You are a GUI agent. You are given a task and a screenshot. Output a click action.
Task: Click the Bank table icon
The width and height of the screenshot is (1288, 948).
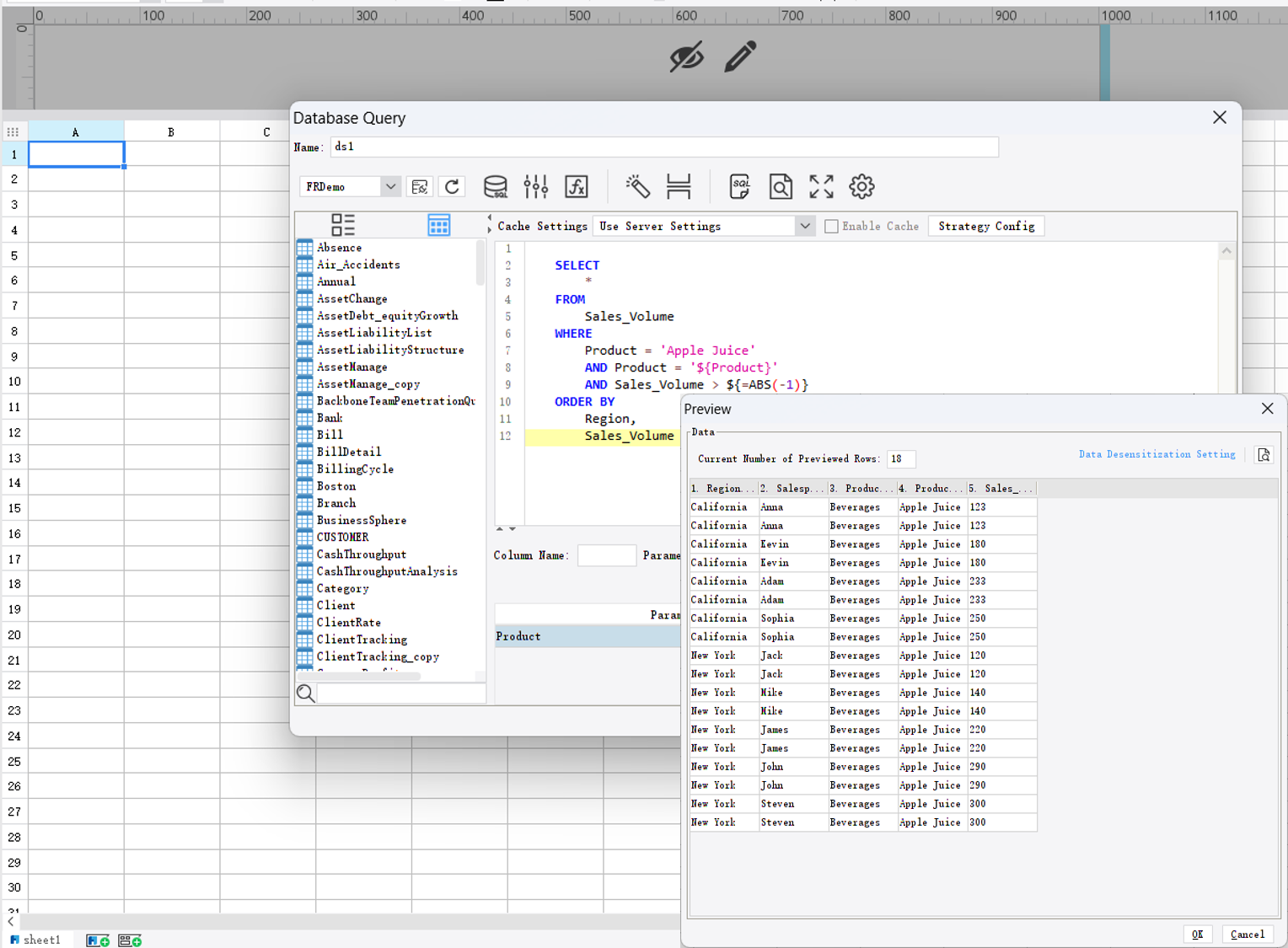pyautogui.click(x=305, y=418)
